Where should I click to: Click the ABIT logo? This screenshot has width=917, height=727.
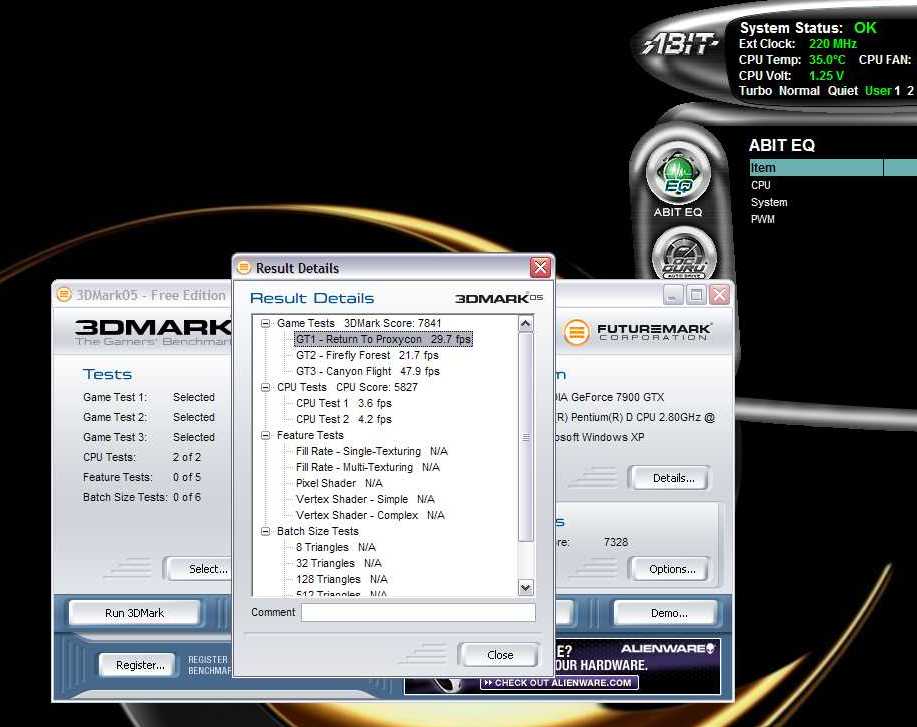pos(680,44)
